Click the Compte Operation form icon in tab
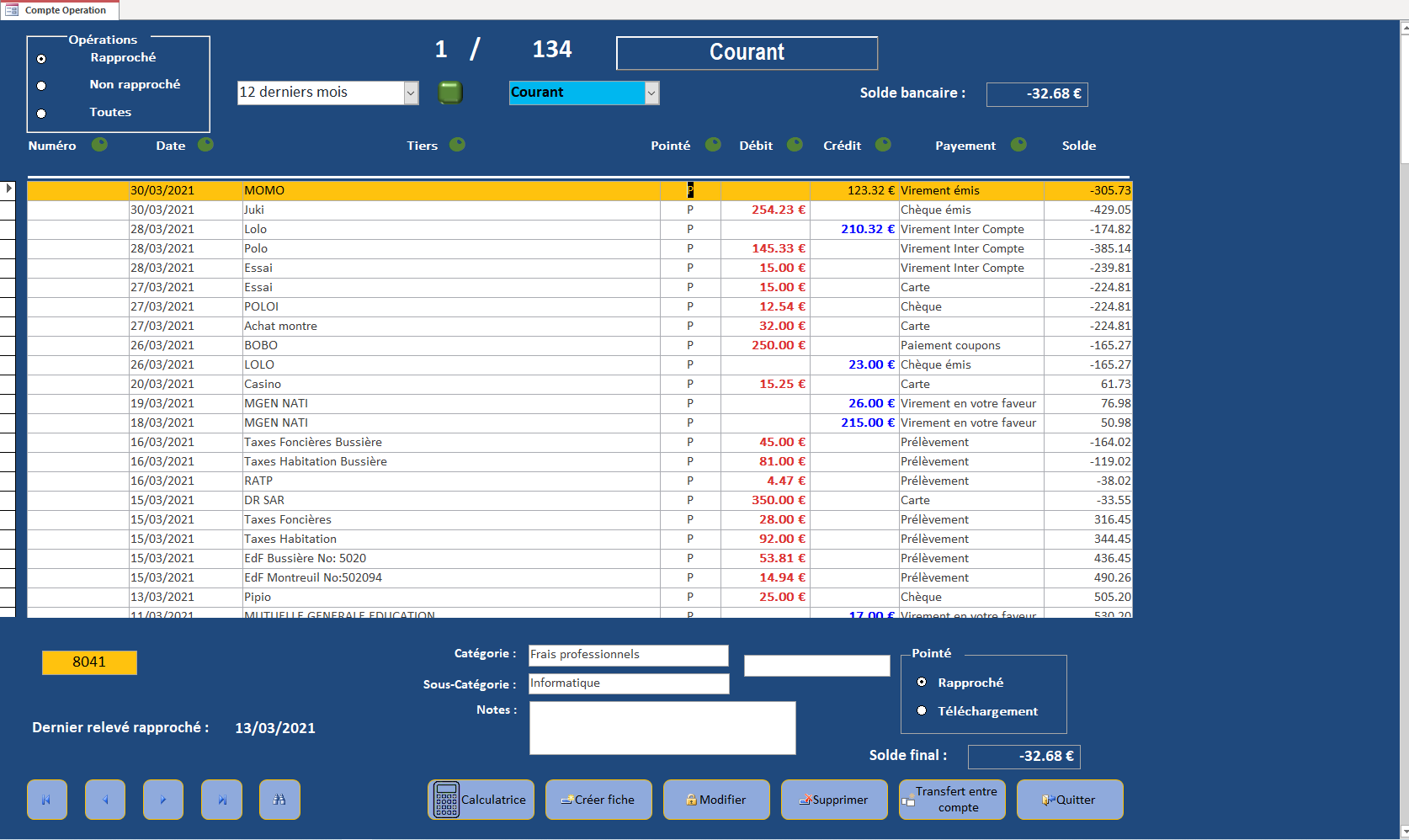 12,10
